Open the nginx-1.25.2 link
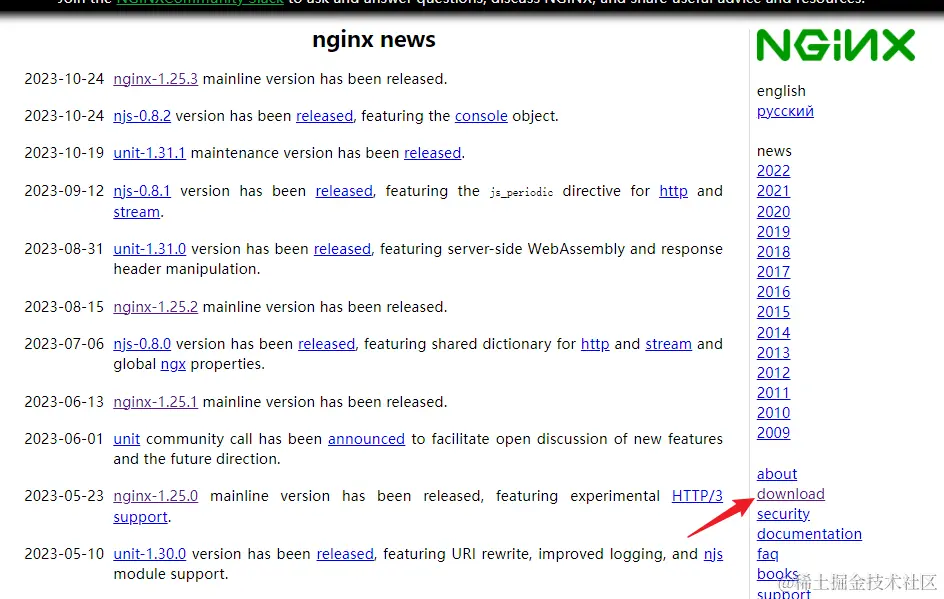 [x=155, y=307]
